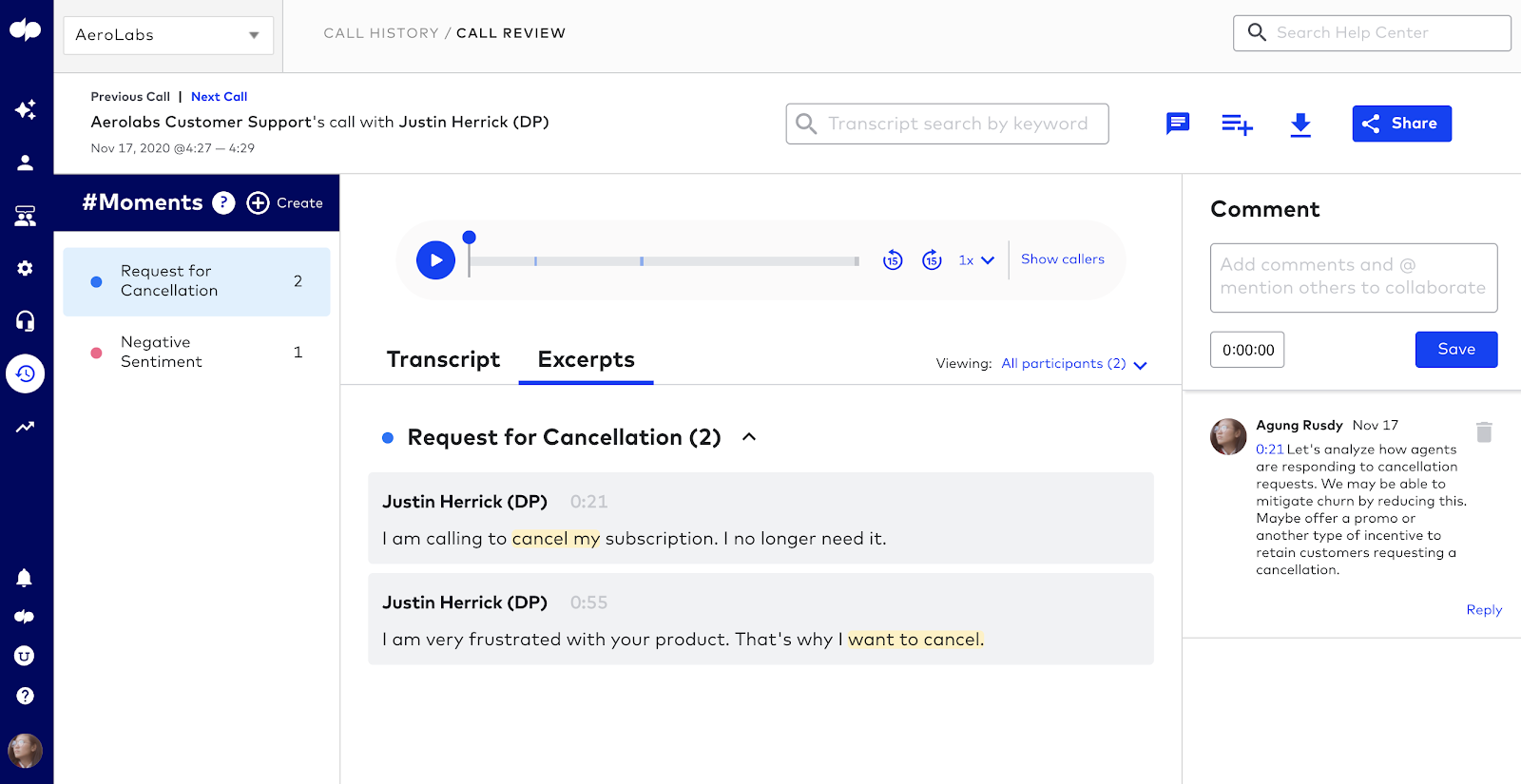The width and height of the screenshot is (1521, 784).
Task: Create a new moment
Action: tap(285, 202)
